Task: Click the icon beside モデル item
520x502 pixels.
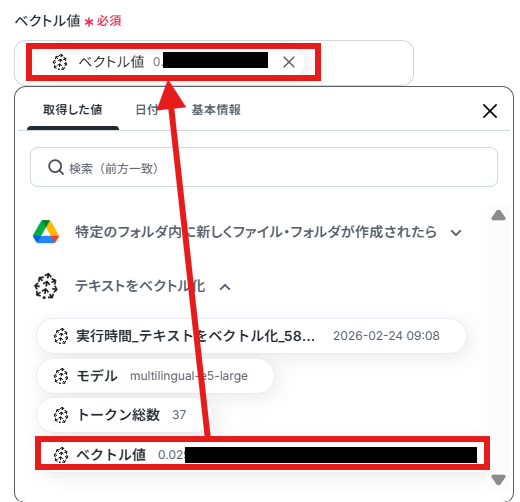Action: [x=61, y=376]
